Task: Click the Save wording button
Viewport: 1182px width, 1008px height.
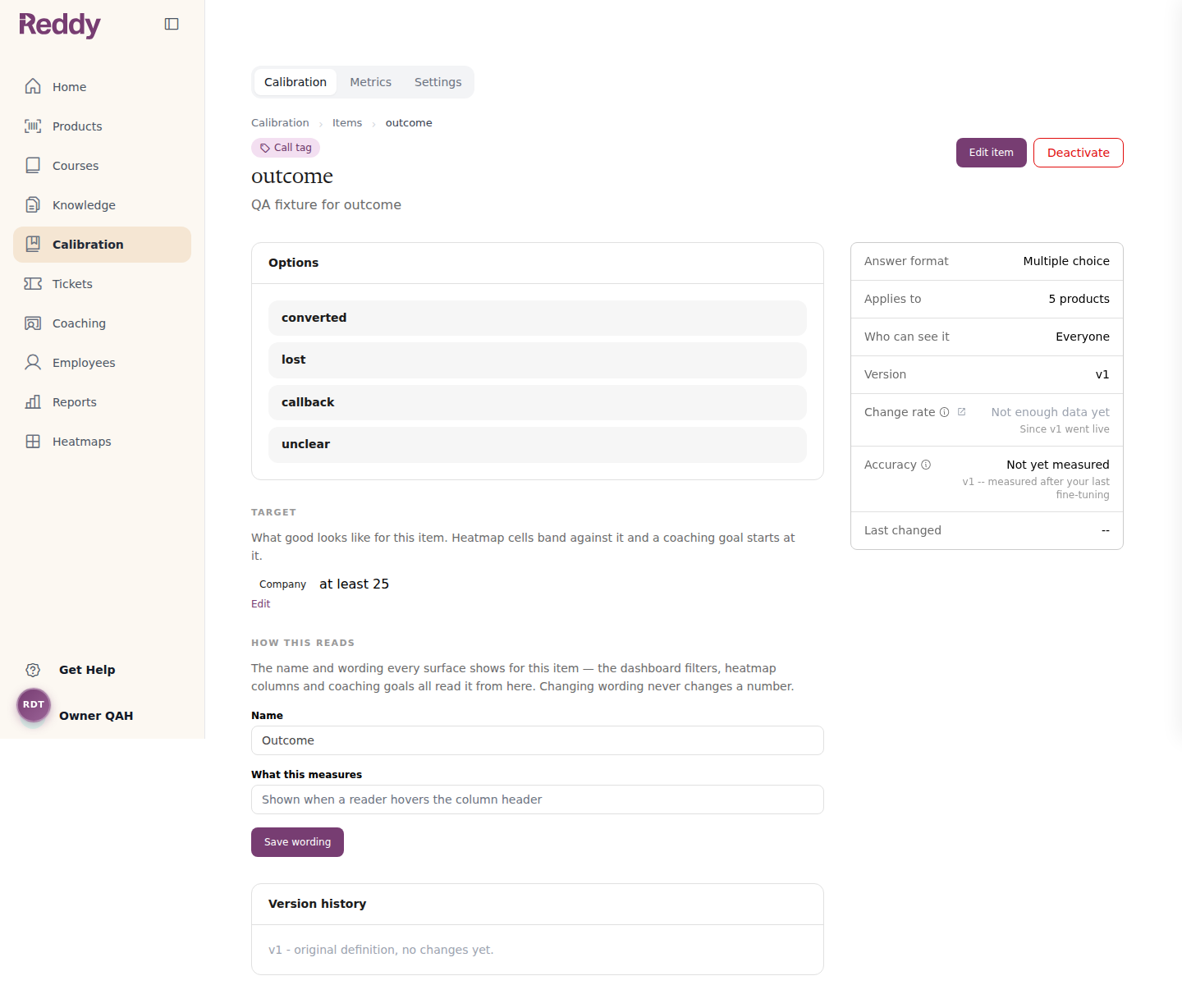Action: 297,842
